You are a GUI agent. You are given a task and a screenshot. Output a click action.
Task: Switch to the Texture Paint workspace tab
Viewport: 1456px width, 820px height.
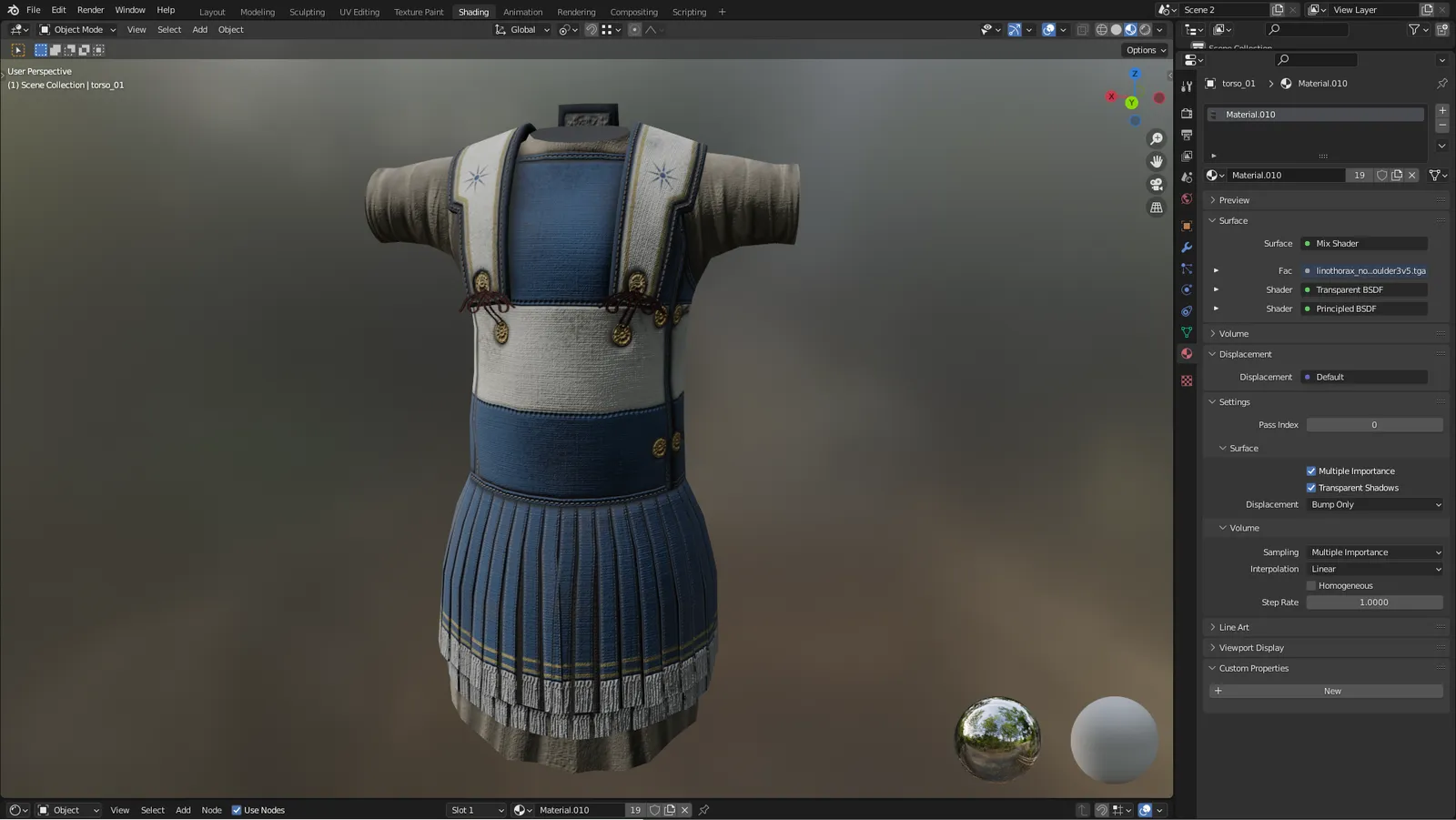(419, 12)
